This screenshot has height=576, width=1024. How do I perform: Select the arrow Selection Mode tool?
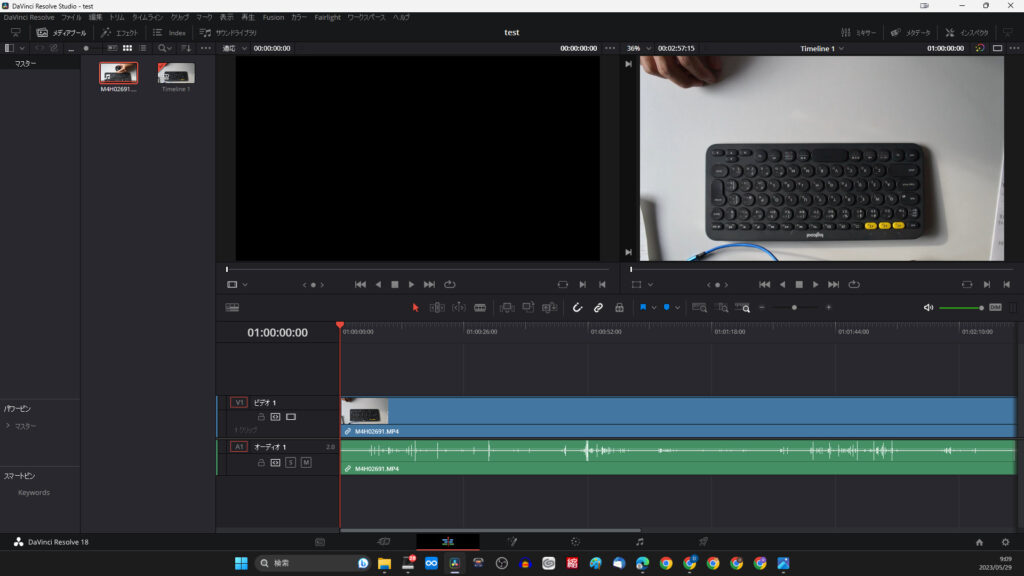click(415, 308)
